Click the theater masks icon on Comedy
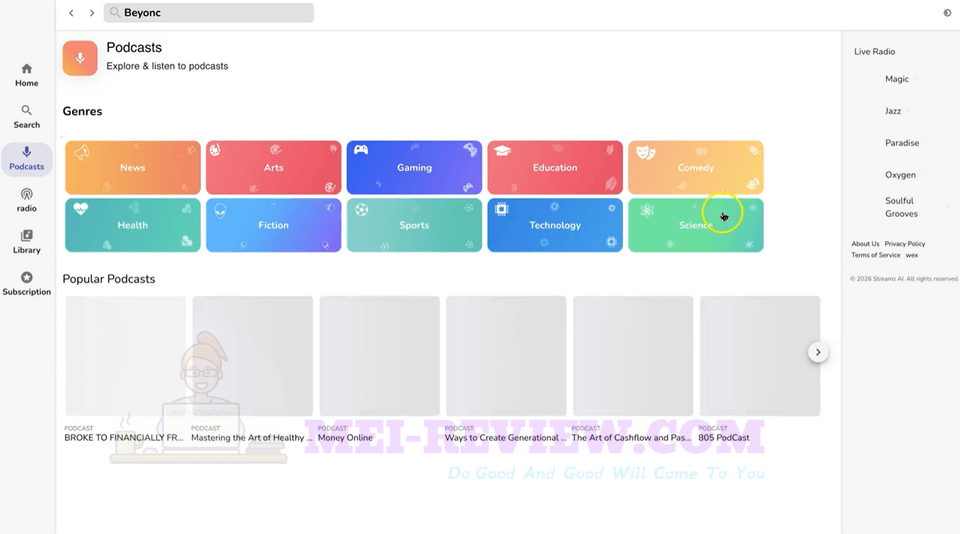The image size is (960, 534). [x=645, y=152]
